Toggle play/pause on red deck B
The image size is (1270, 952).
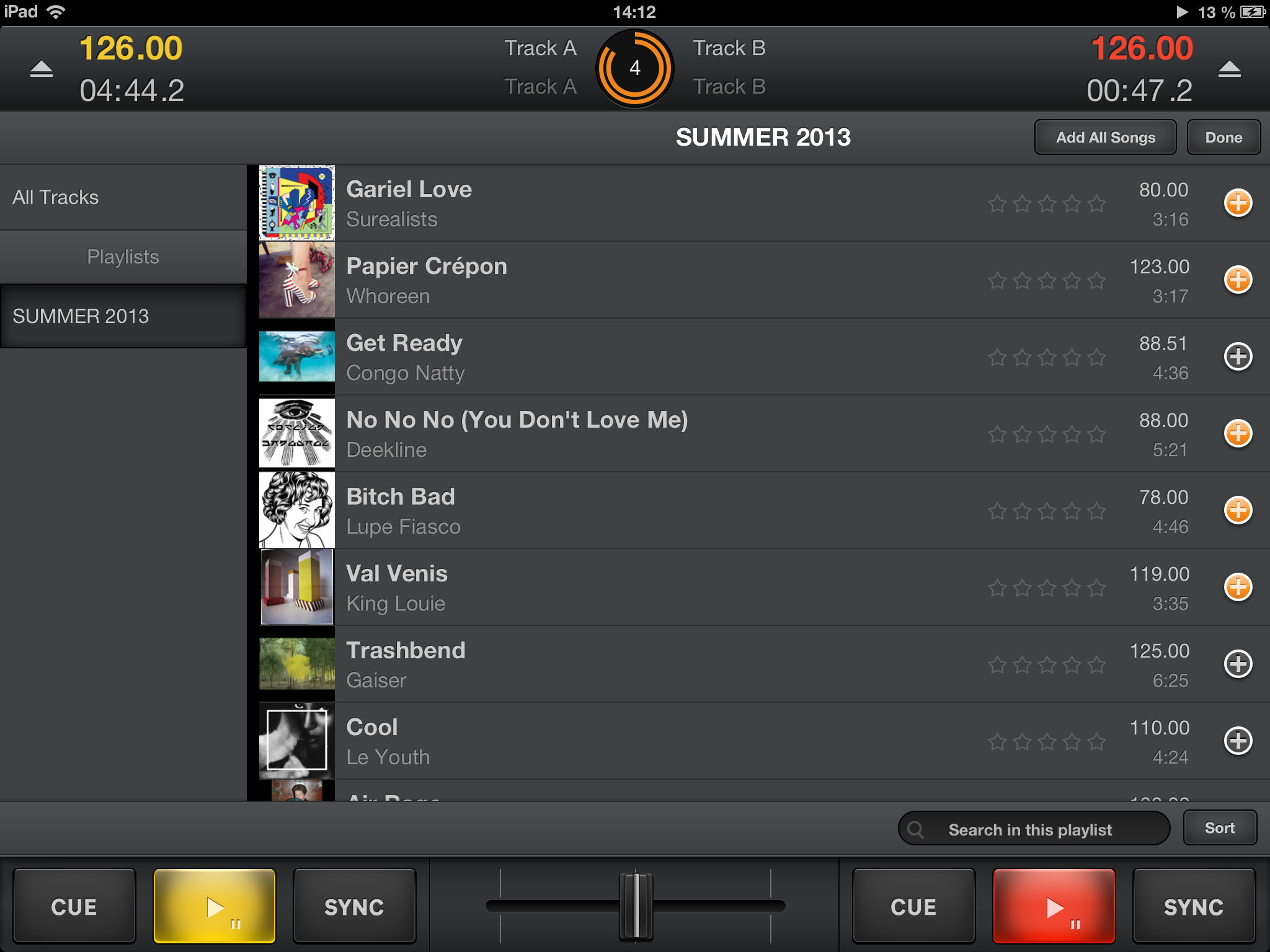1054,906
